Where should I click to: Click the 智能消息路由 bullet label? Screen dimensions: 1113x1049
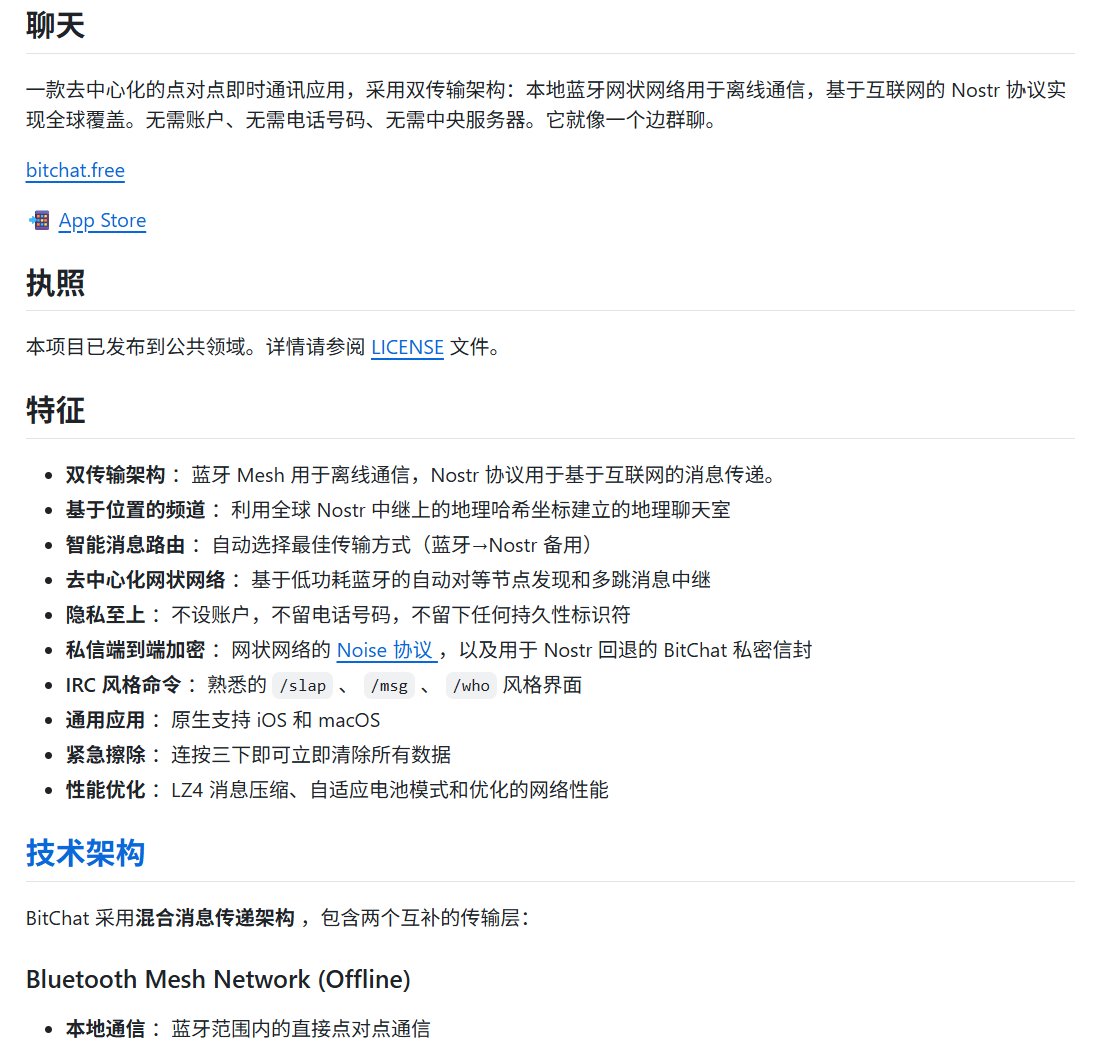[x=126, y=545]
